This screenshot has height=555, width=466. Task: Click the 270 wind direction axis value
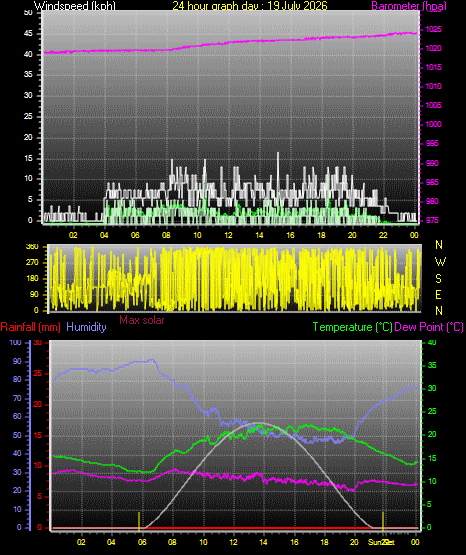click(32, 263)
